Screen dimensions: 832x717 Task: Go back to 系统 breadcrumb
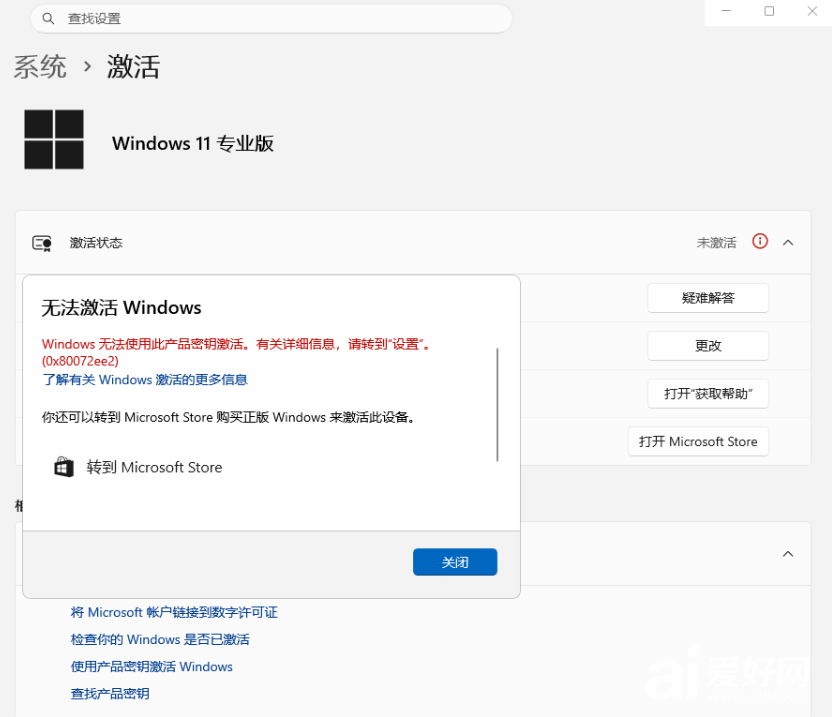(x=40, y=67)
